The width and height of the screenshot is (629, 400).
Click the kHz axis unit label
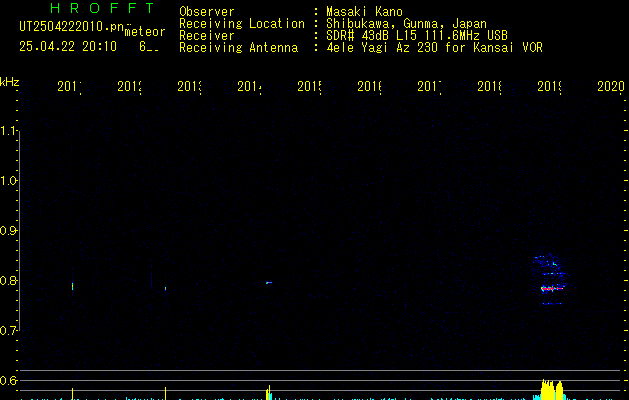[x=10, y=82]
